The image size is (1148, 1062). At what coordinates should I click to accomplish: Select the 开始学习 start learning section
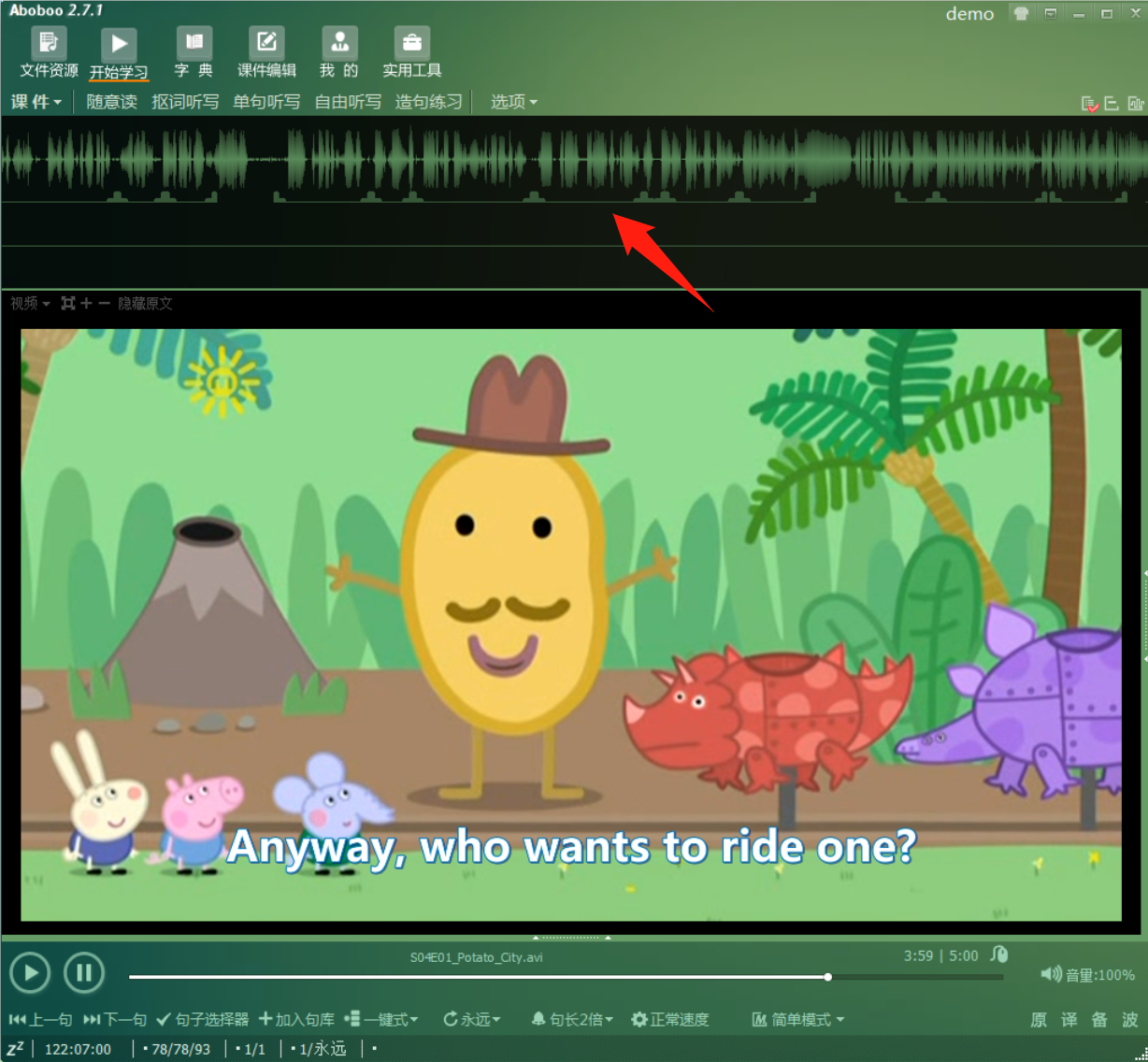click(x=119, y=54)
